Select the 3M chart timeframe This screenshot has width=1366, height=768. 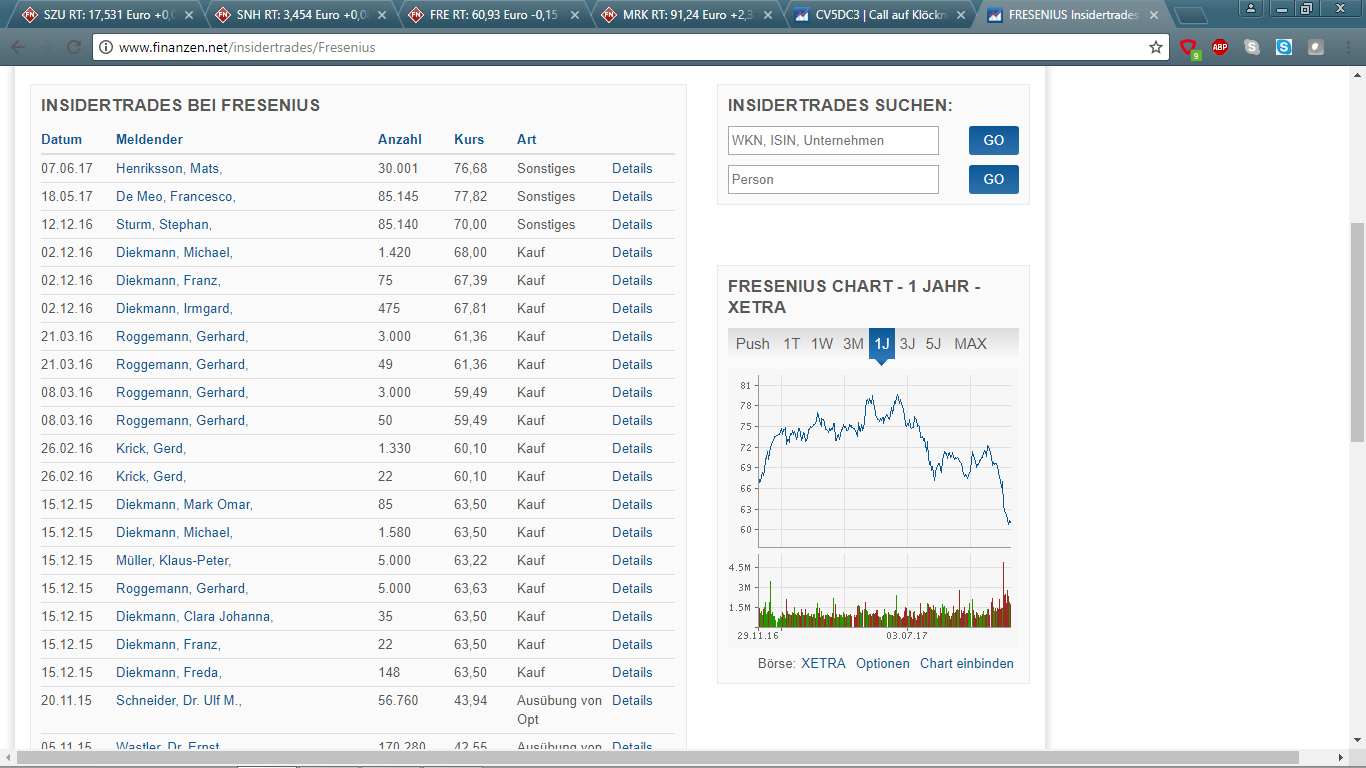[x=853, y=344]
